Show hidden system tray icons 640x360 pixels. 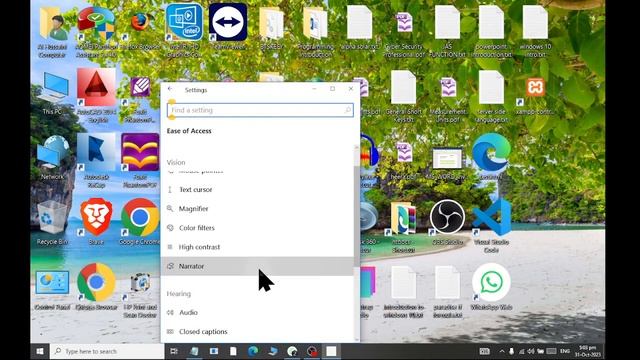(x=502, y=351)
